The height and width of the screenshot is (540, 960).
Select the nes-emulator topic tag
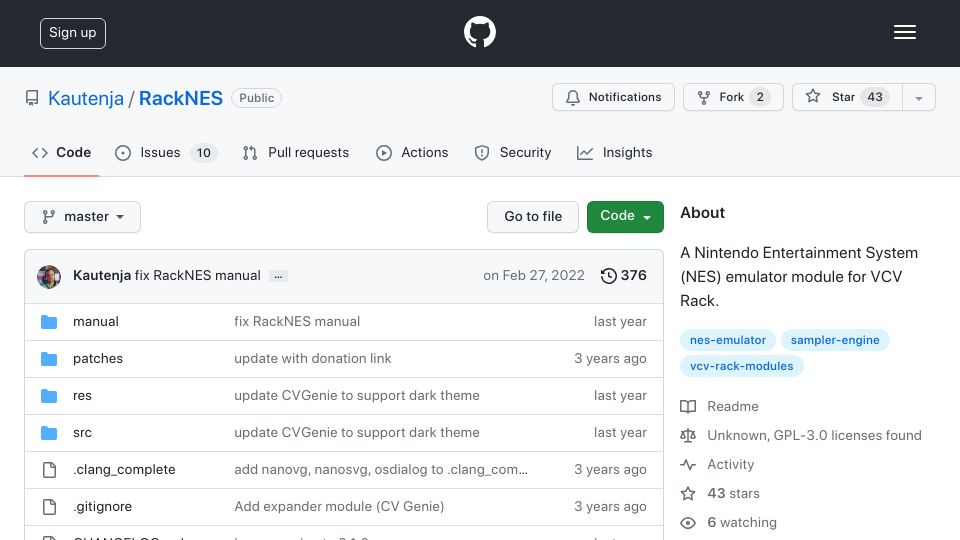tap(727, 340)
